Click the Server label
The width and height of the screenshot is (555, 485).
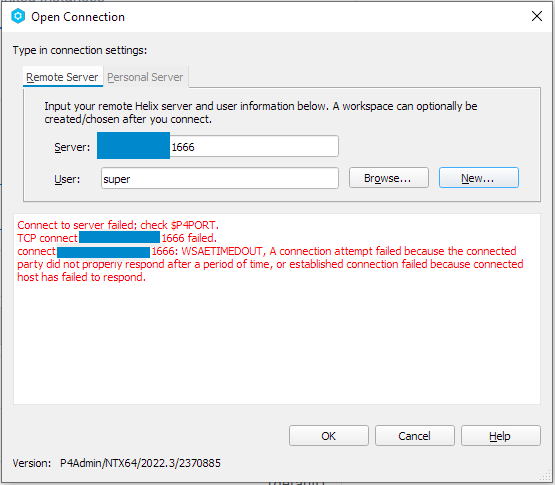(x=72, y=147)
